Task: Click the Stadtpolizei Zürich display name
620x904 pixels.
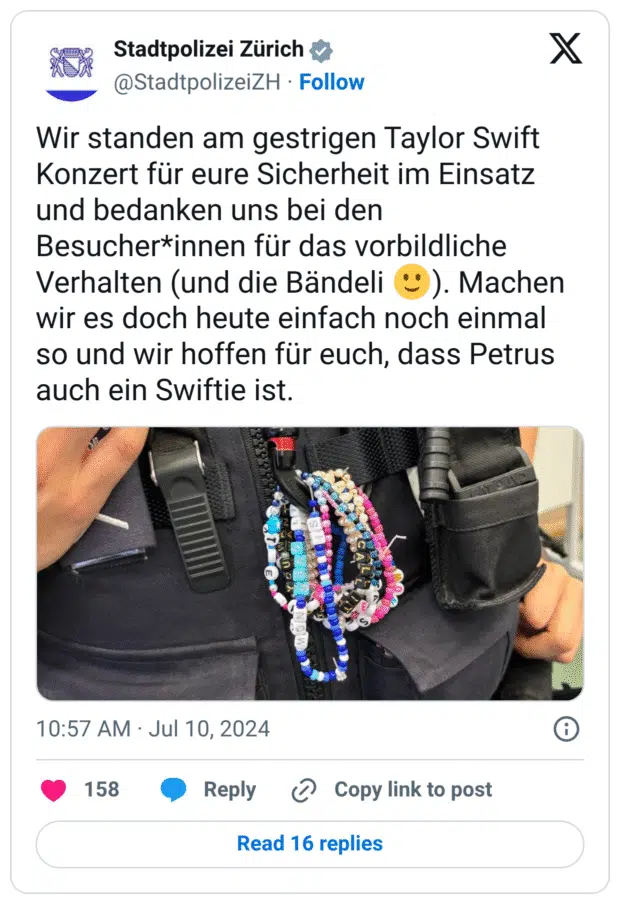Action: point(208,50)
